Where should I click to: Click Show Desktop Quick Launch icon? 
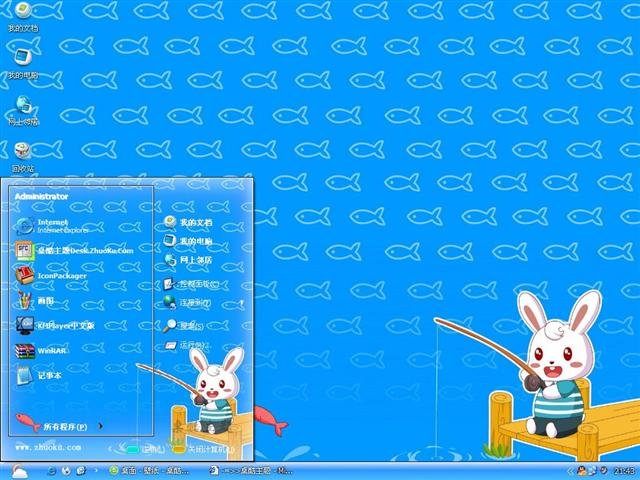pos(81,471)
